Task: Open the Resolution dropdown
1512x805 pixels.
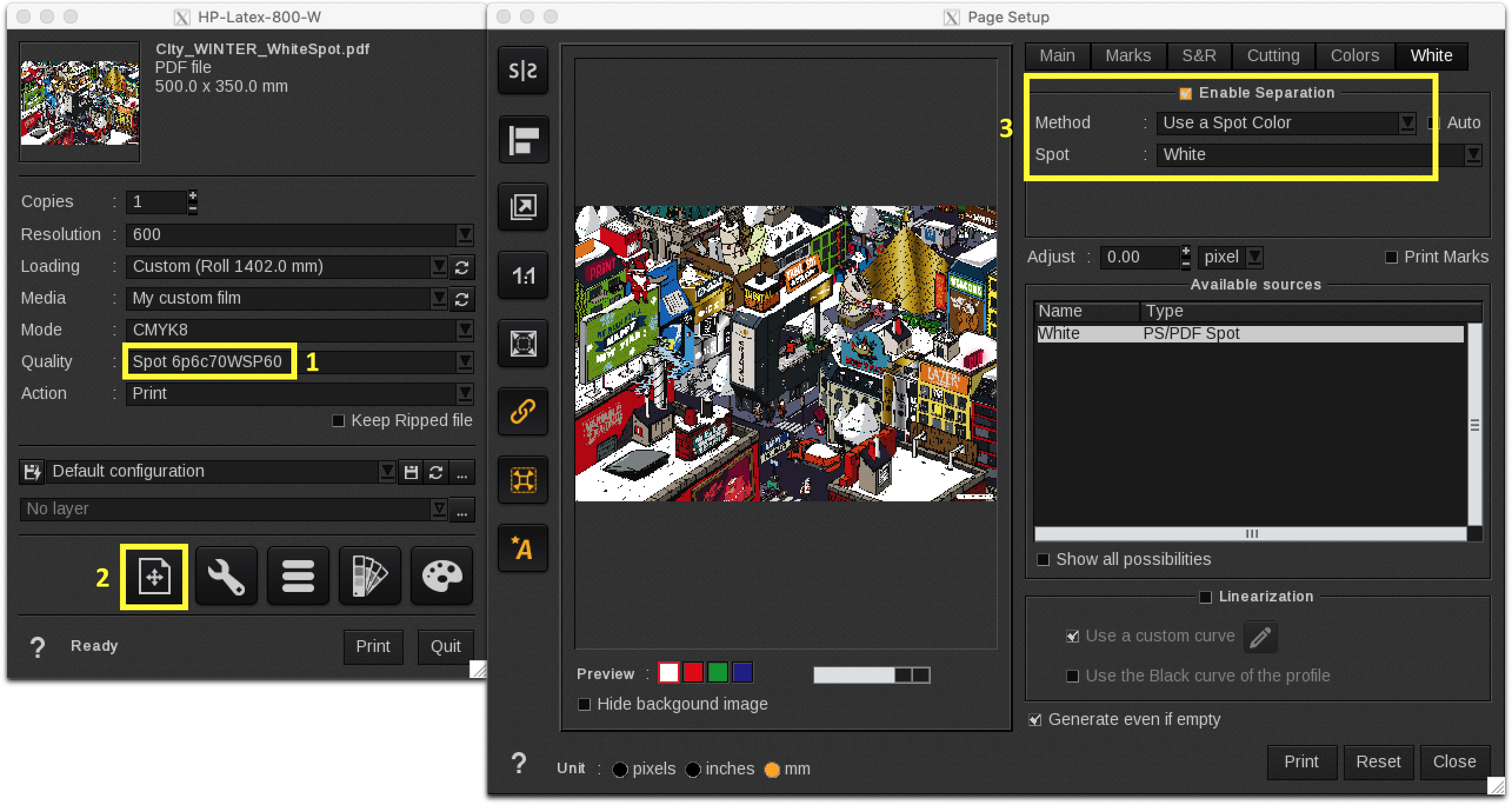Action: click(464, 234)
